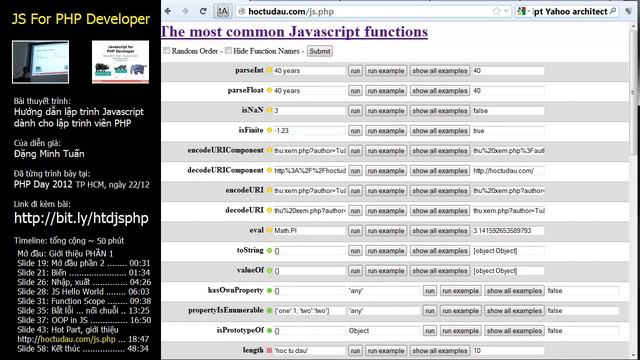Click show all examples for isPrototypeOf
This screenshot has height=360, width=640.
coord(514,331)
